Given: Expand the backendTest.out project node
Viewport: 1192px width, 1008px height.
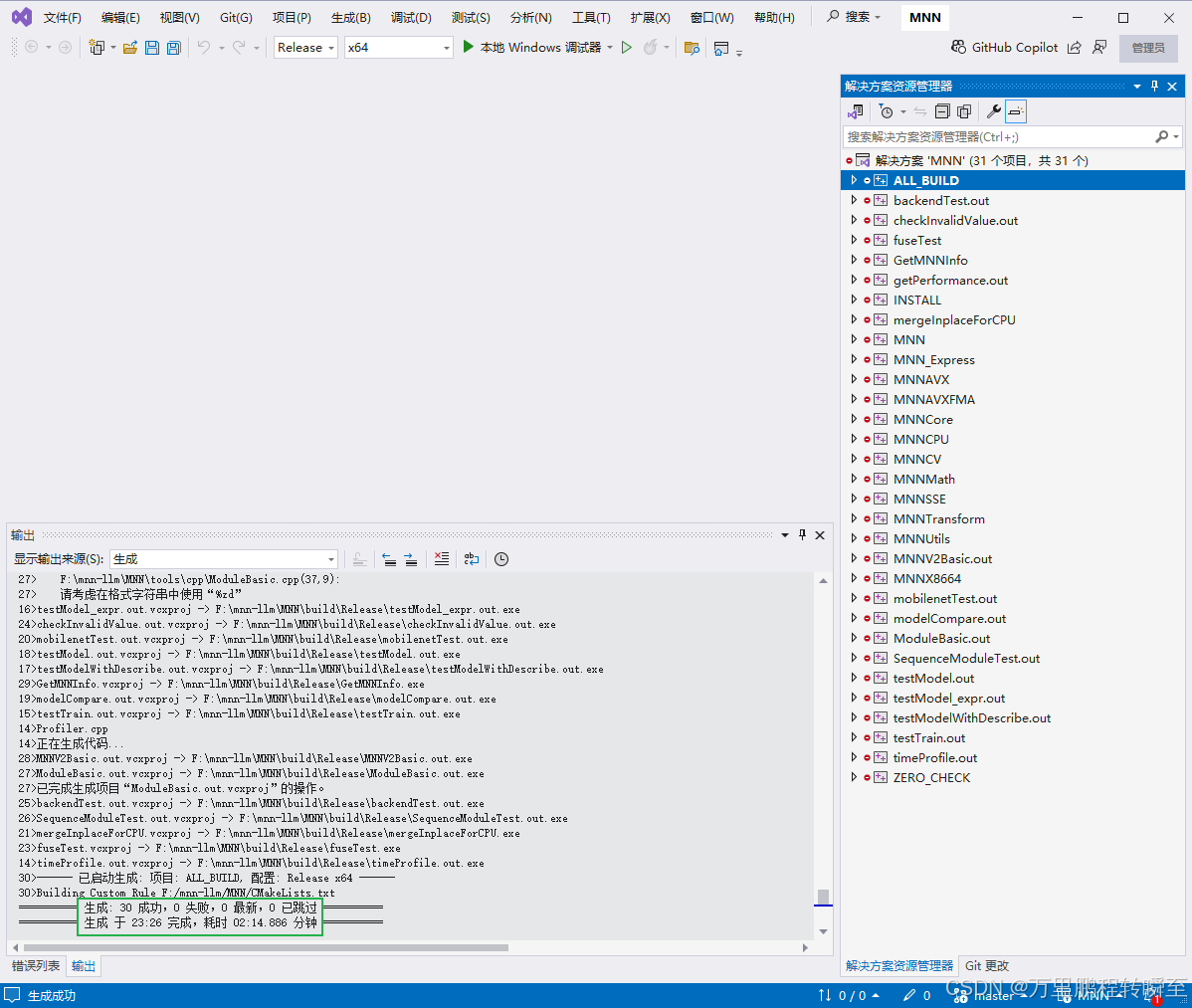Looking at the screenshot, I should [x=854, y=200].
